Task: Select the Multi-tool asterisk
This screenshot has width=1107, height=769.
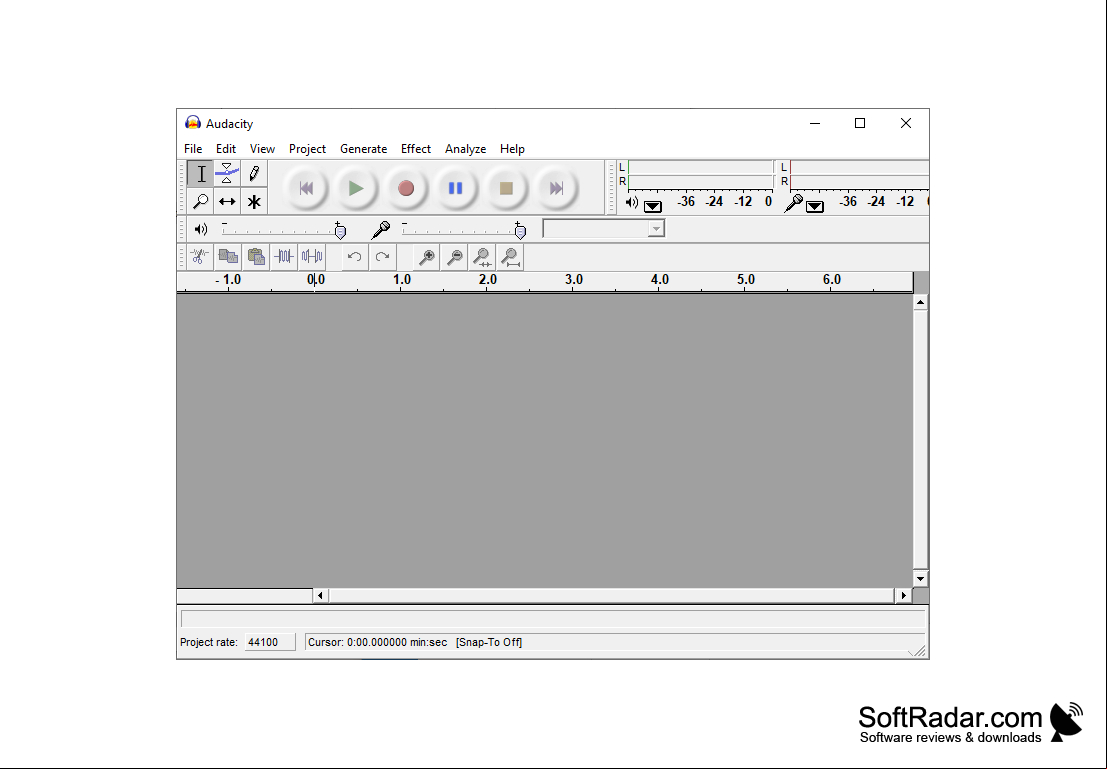Action: [254, 201]
